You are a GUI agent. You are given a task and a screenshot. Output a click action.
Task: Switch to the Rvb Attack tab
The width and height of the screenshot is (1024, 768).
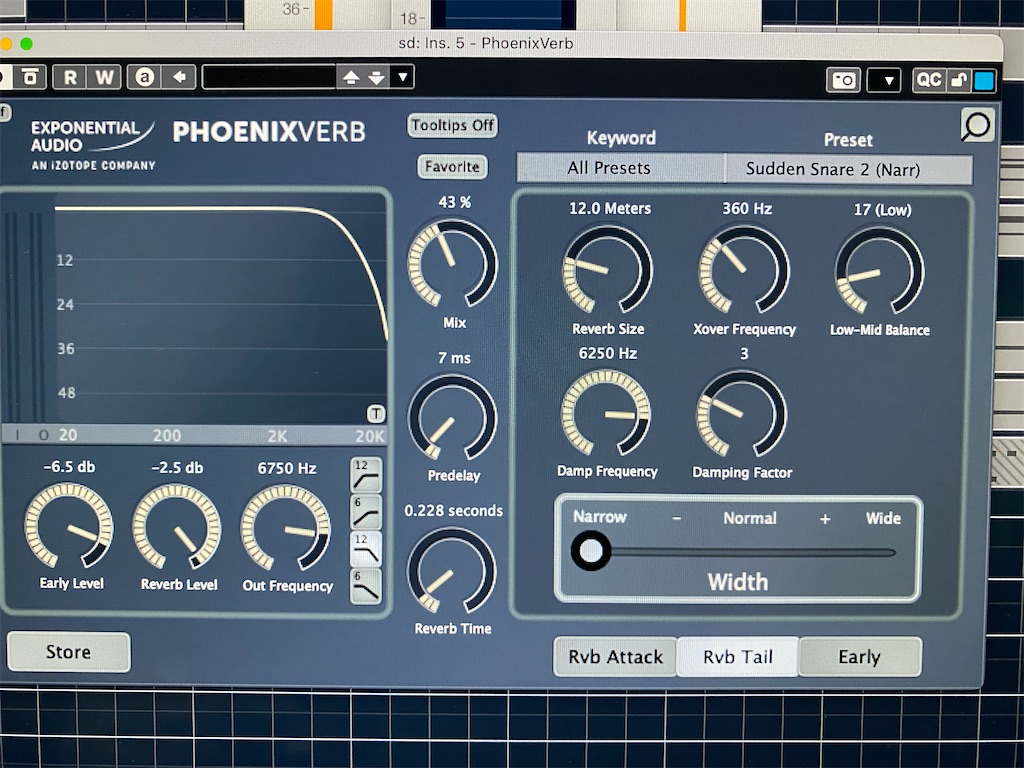[x=615, y=656]
